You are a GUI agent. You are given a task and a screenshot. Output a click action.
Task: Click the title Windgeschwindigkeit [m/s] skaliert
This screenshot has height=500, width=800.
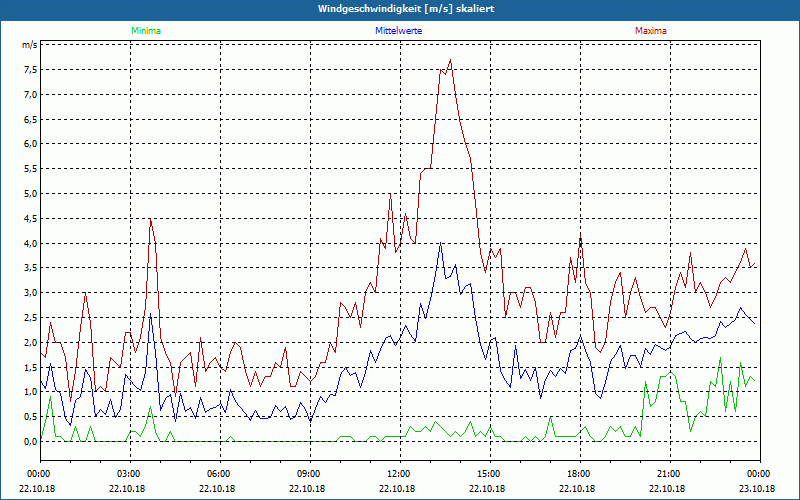click(x=406, y=9)
